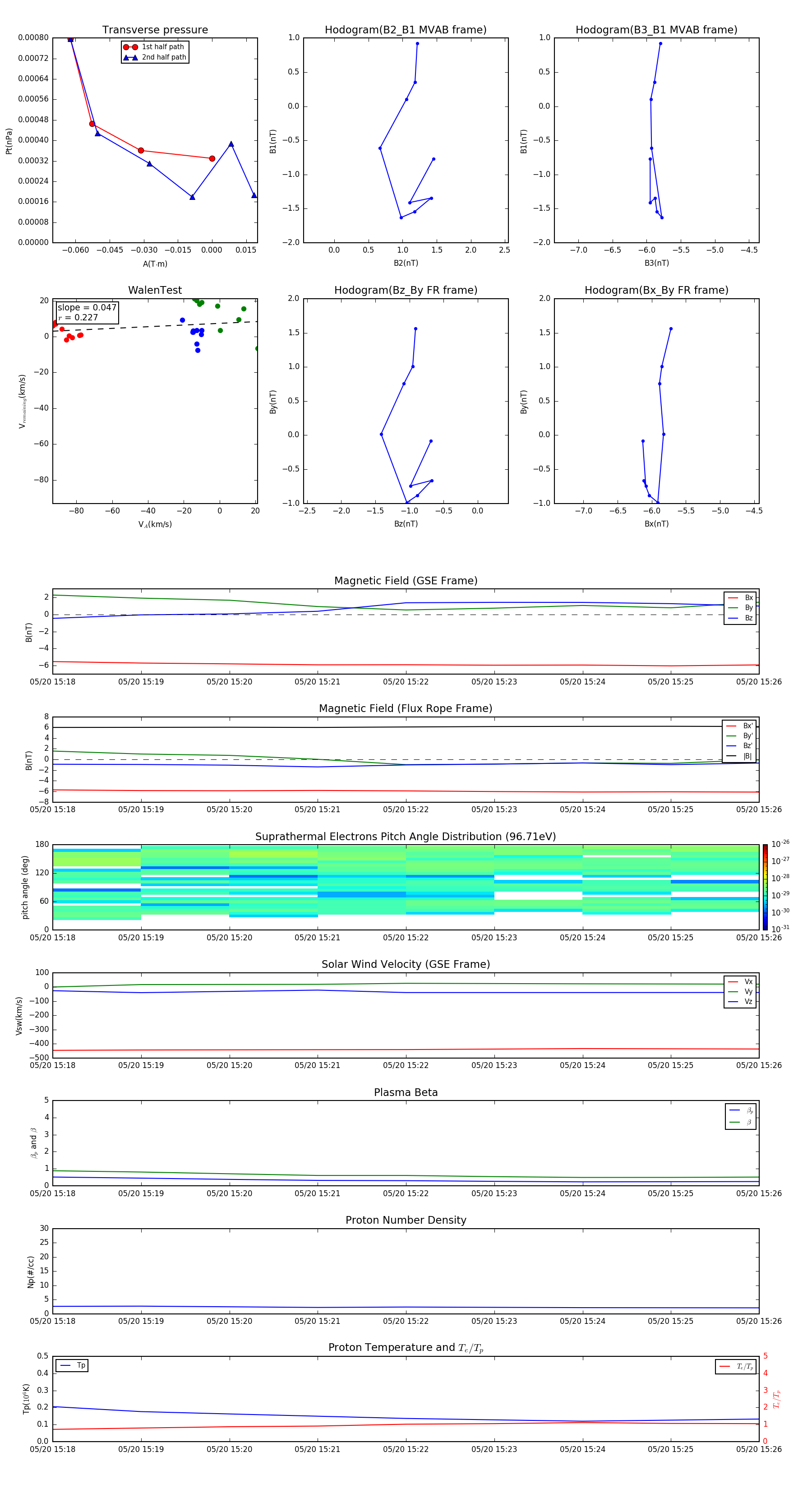Click the 'Plasma Beta' title
Screen dimensions: 812x1489
pyautogui.click(x=406, y=1093)
